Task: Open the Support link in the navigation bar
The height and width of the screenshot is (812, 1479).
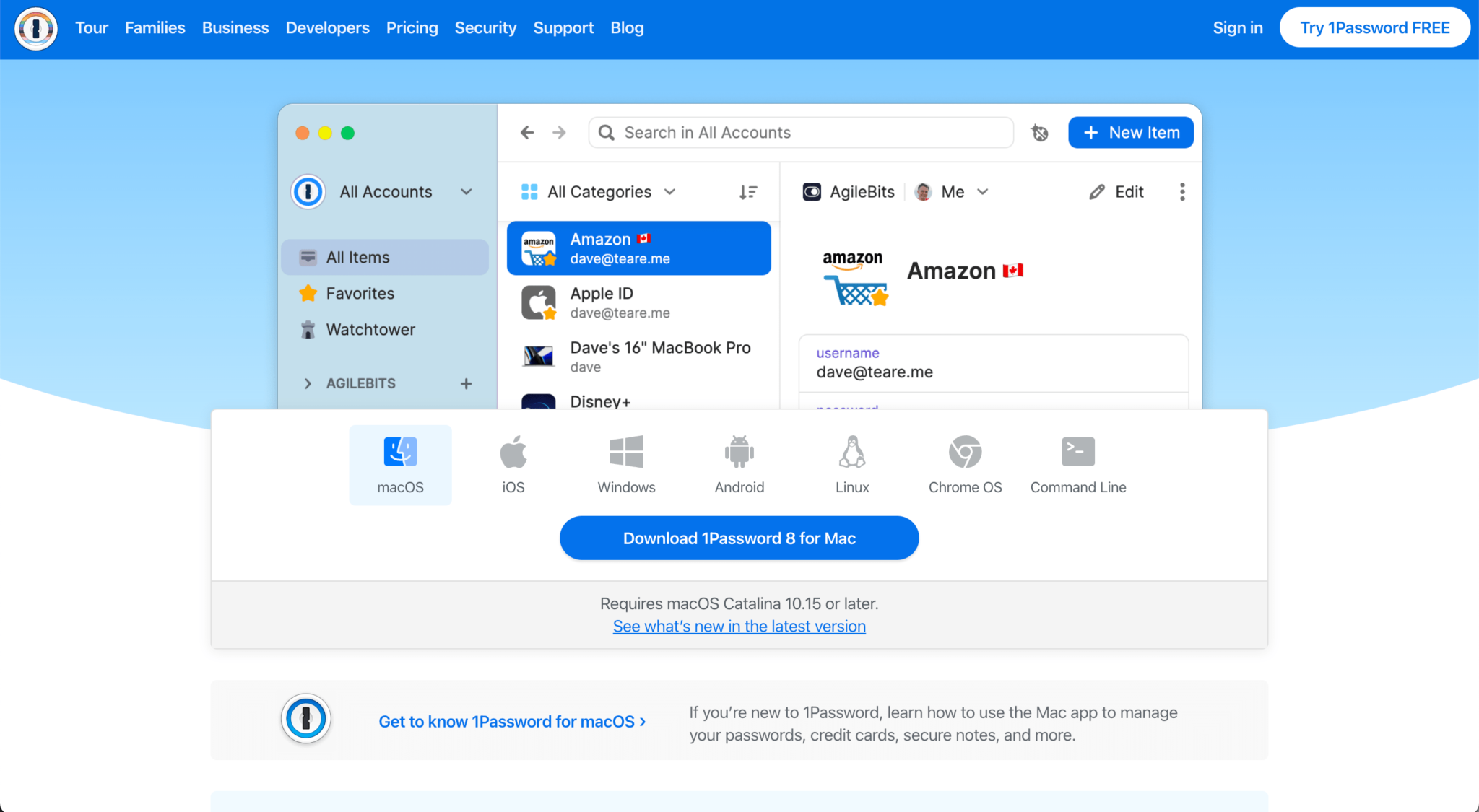Action: [x=563, y=28]
